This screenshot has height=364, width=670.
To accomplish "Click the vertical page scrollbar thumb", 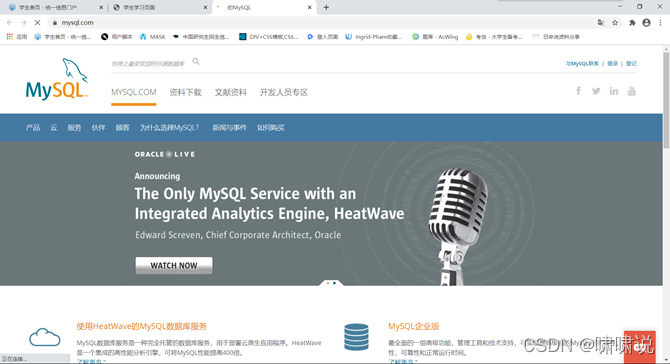I will coord(666,100).
